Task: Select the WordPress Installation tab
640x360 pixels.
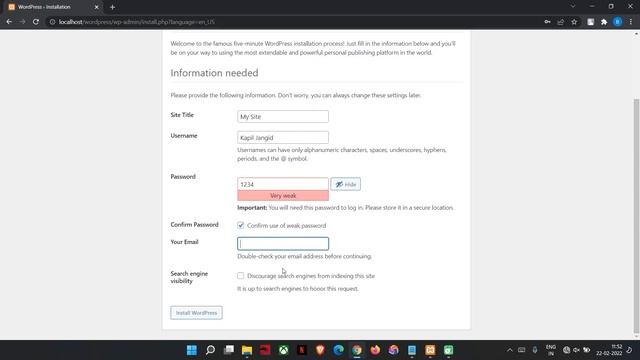Action: pyautogui.click(x=53, y=7)
